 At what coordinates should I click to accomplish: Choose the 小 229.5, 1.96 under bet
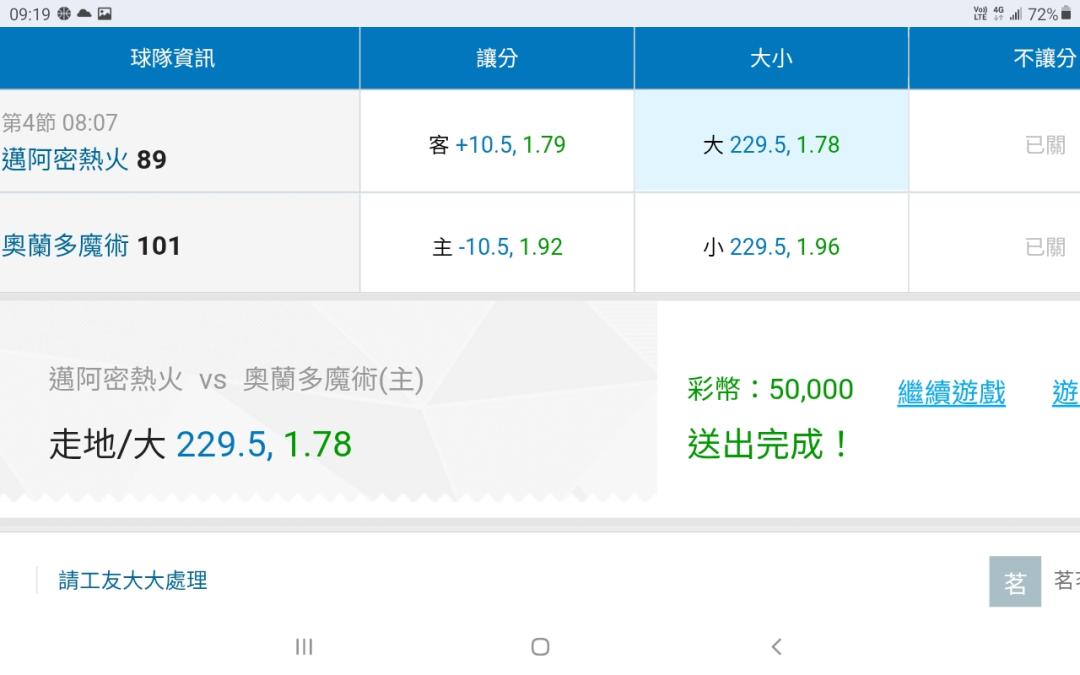pos(771,246)
